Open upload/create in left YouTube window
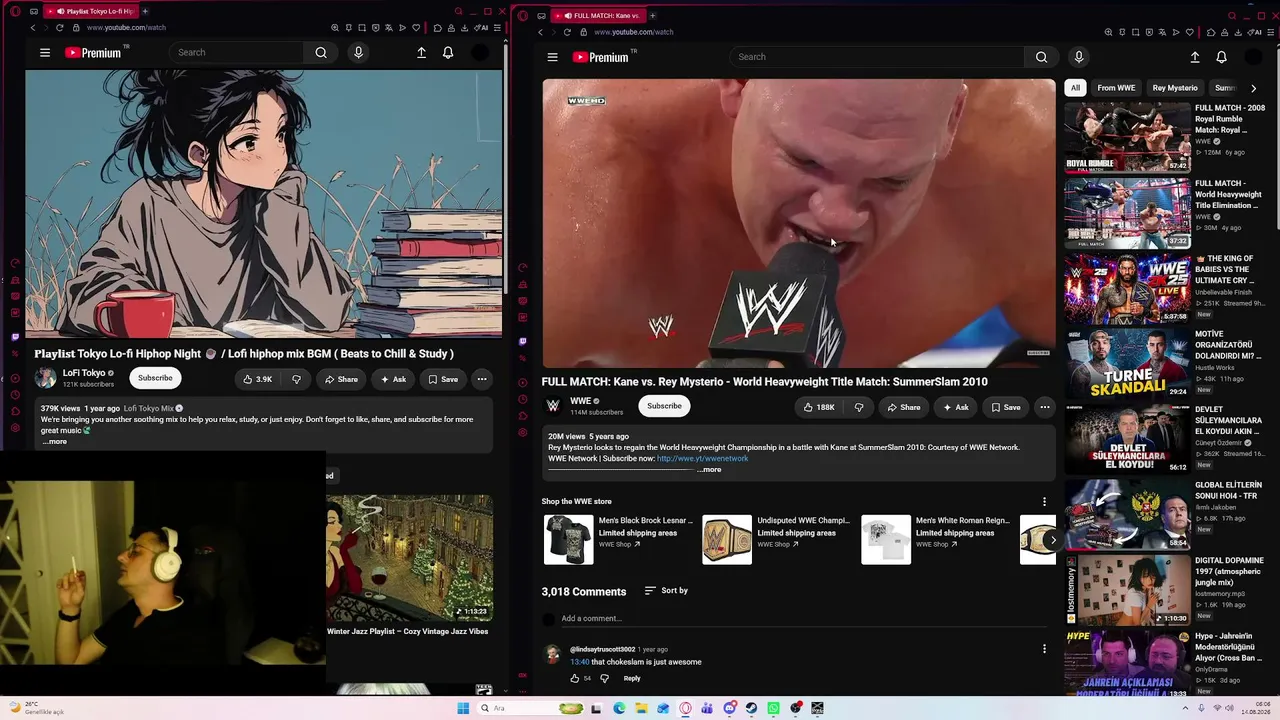 coord(421,53)
